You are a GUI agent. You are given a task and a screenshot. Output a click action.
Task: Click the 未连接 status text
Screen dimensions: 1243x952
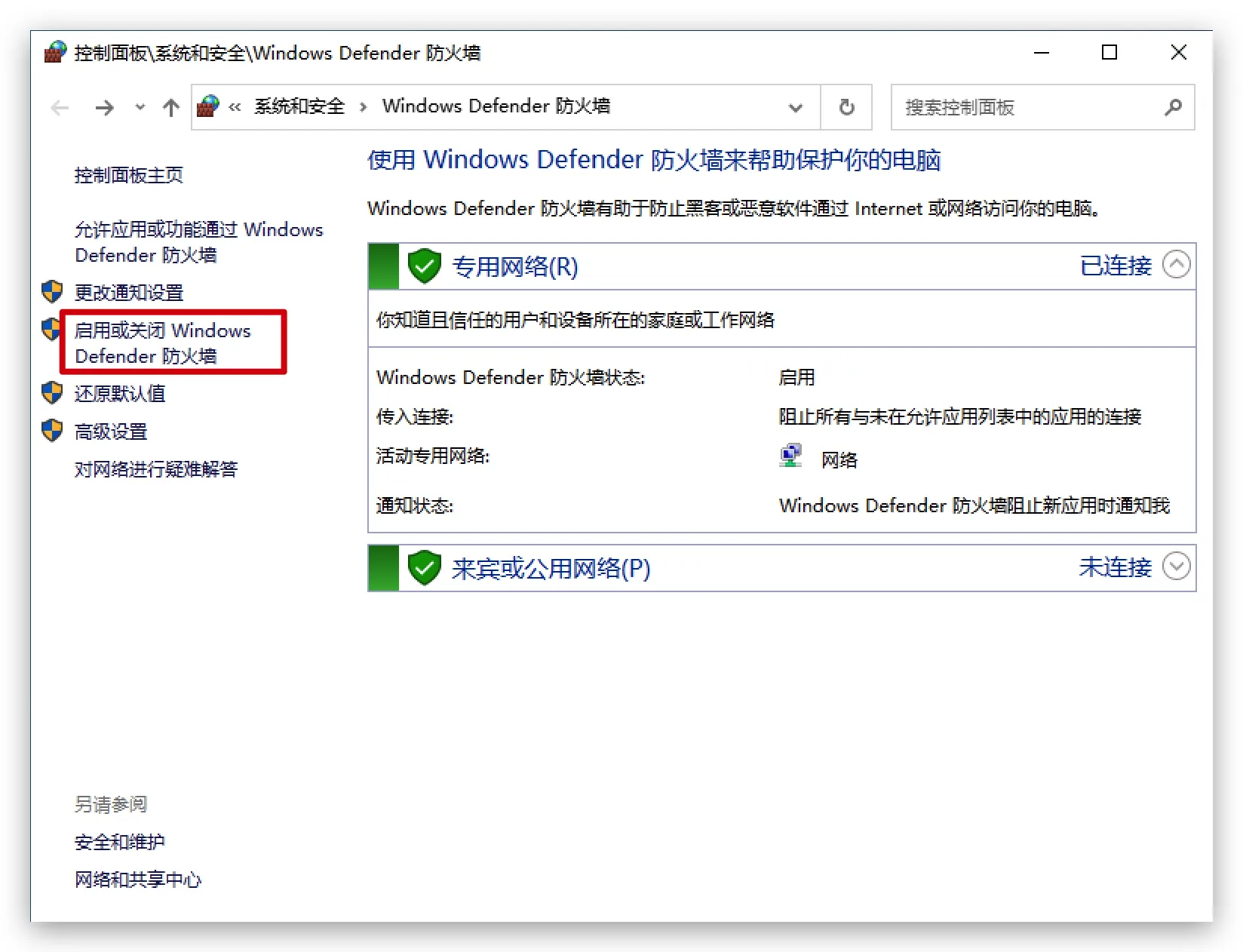pos(1116,567)
